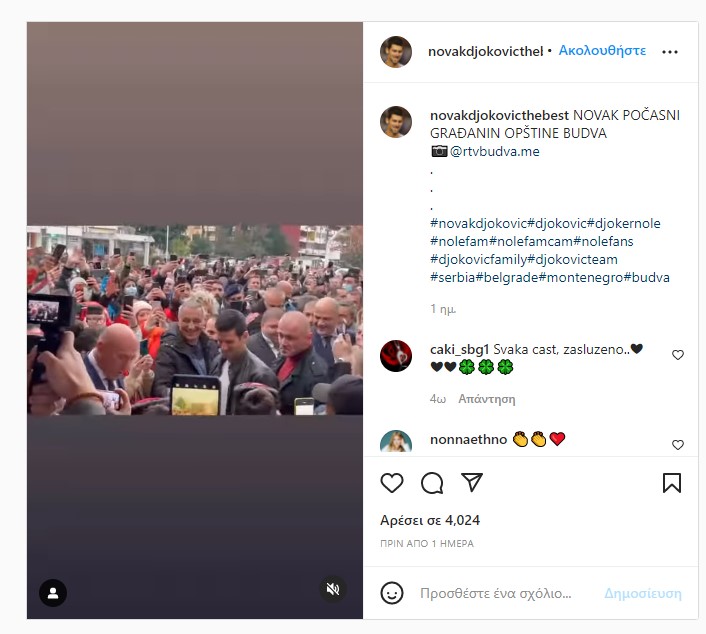The width and height of the screenshot is (706, 634).
Task: Reply to caki_sbg1 with Απάντηση
Action: 486,399
